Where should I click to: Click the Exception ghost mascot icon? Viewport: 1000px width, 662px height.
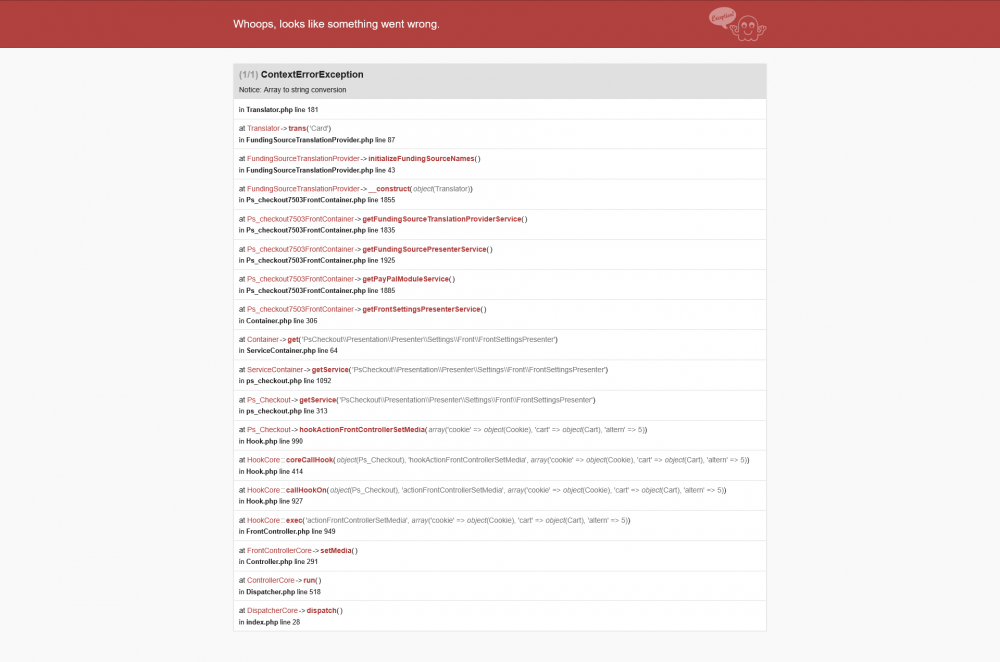click(747, 29)
